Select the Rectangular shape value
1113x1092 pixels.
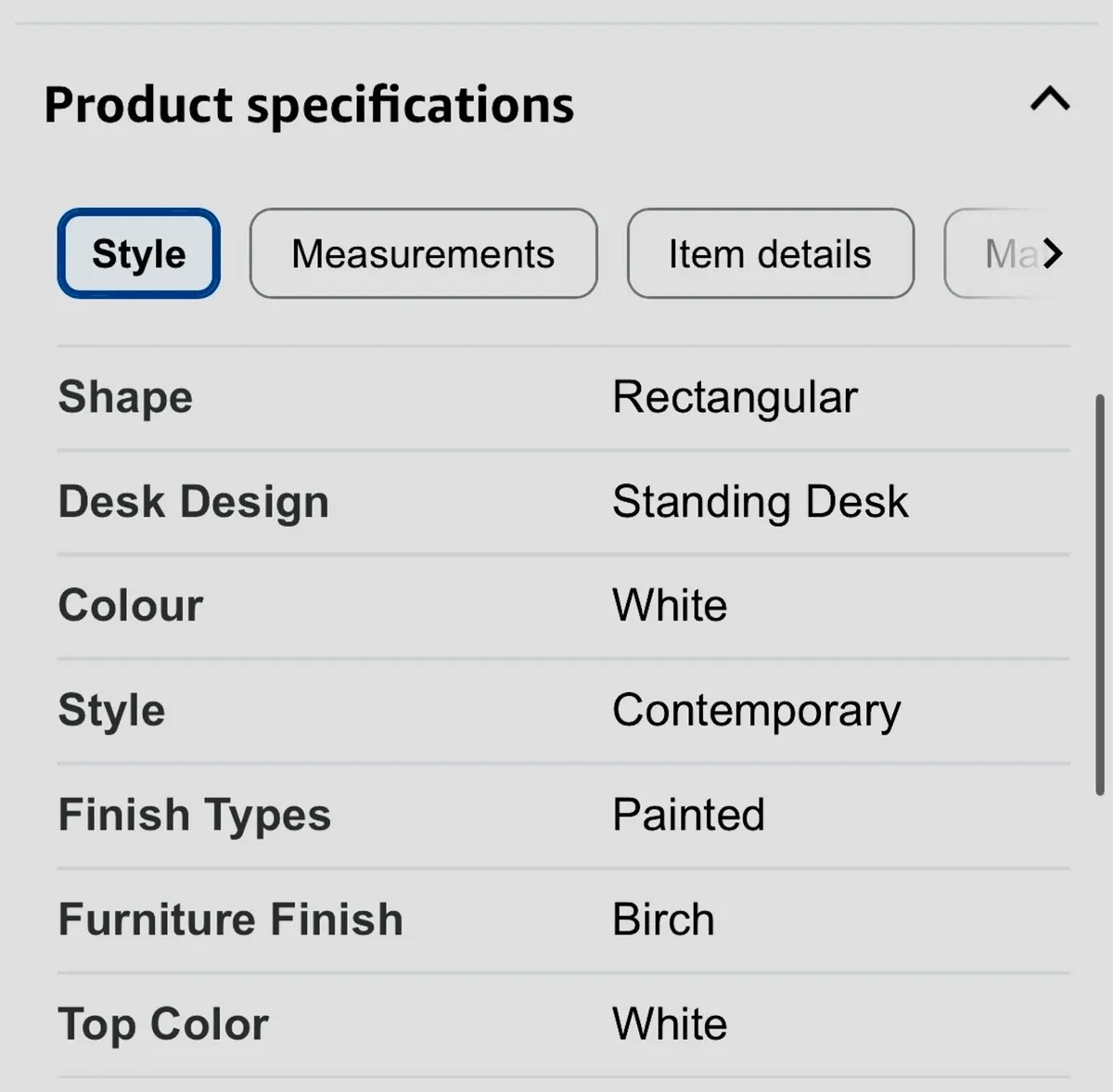[x=734, y=396]
